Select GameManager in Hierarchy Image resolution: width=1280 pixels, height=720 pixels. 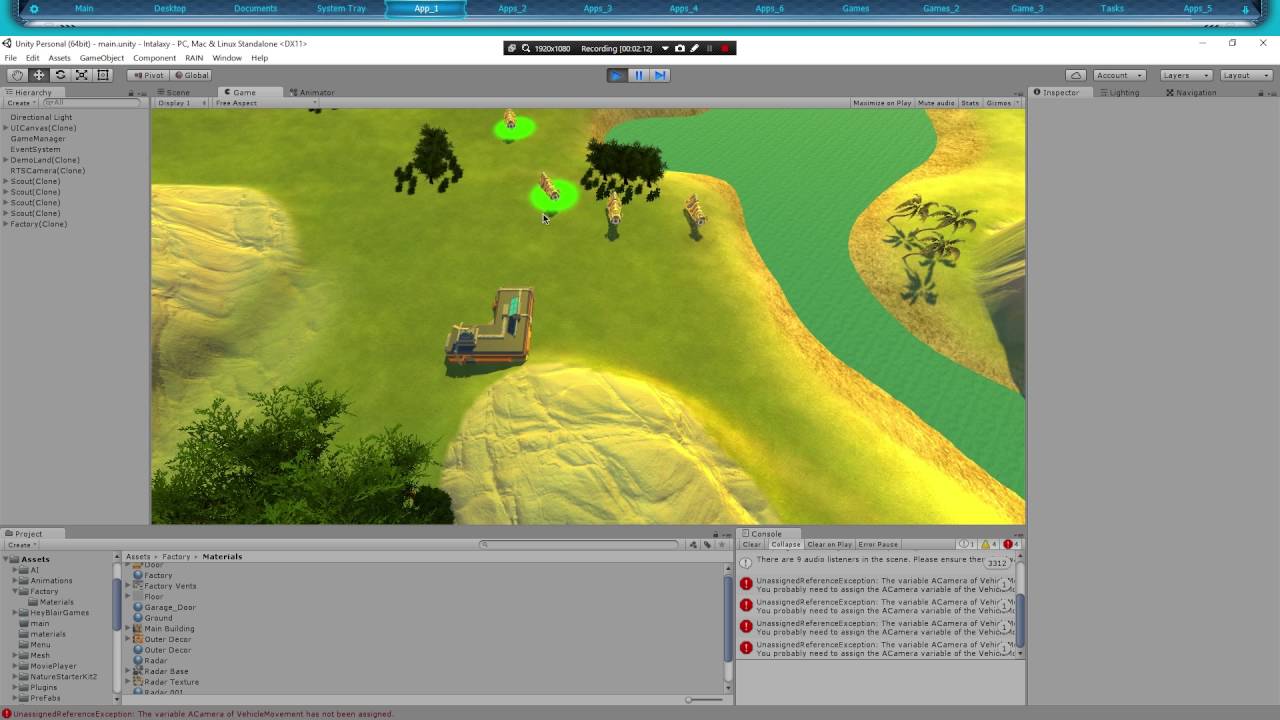pos(38,139)
